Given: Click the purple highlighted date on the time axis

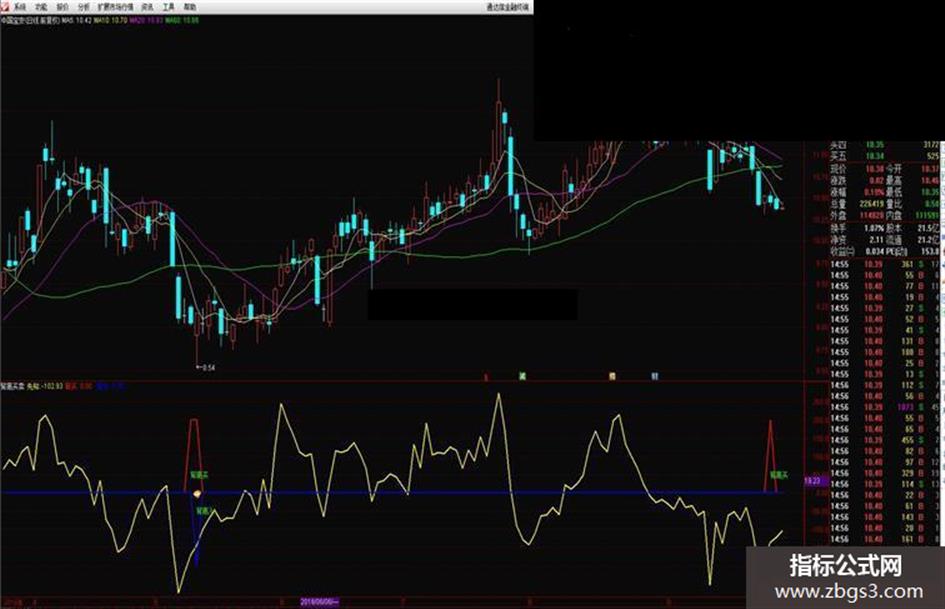Looking at the screenshot, I should coord(320,602).
